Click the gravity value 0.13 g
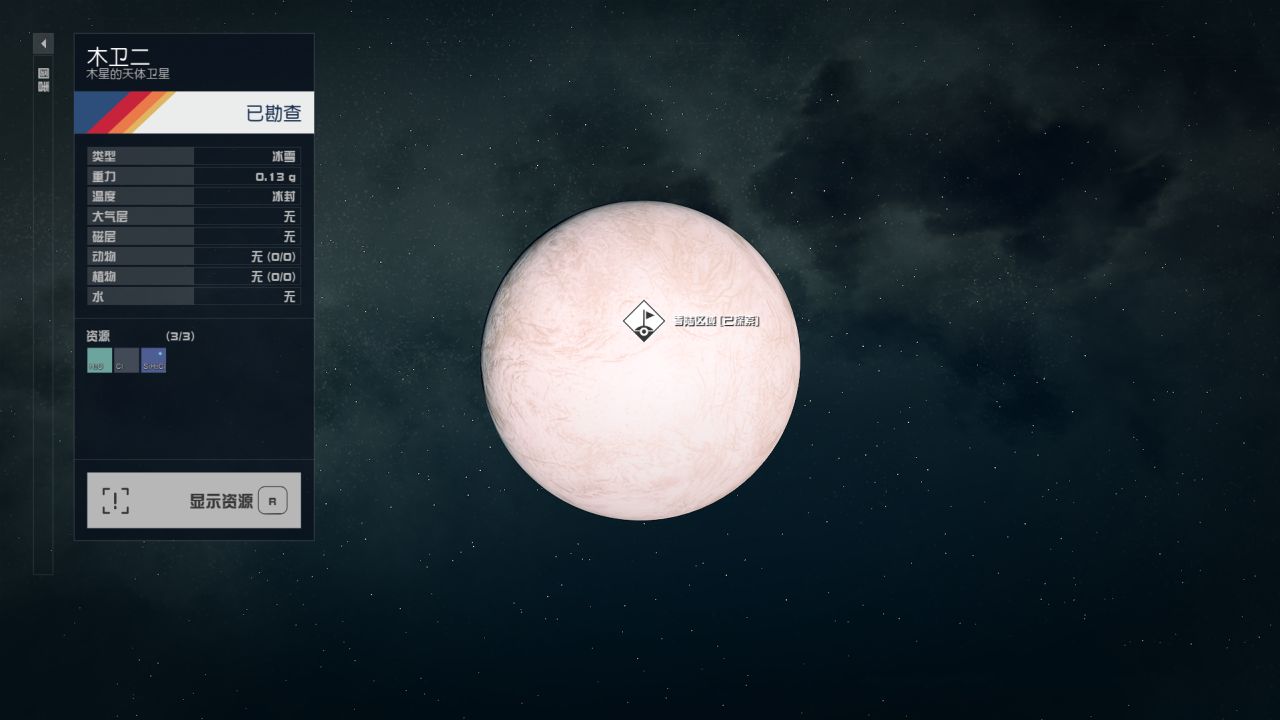The height and width of the screenshot is (720, 1280). pyautogui.click(x=275, y=177)
